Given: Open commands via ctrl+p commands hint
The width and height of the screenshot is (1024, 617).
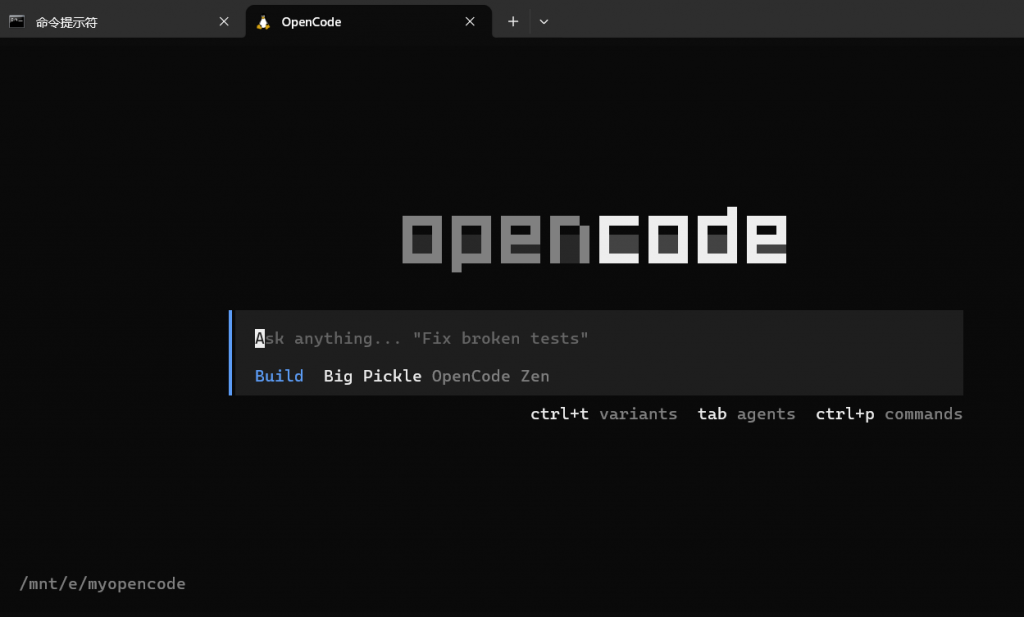Looking at the screenshot, I should point(888,414).
